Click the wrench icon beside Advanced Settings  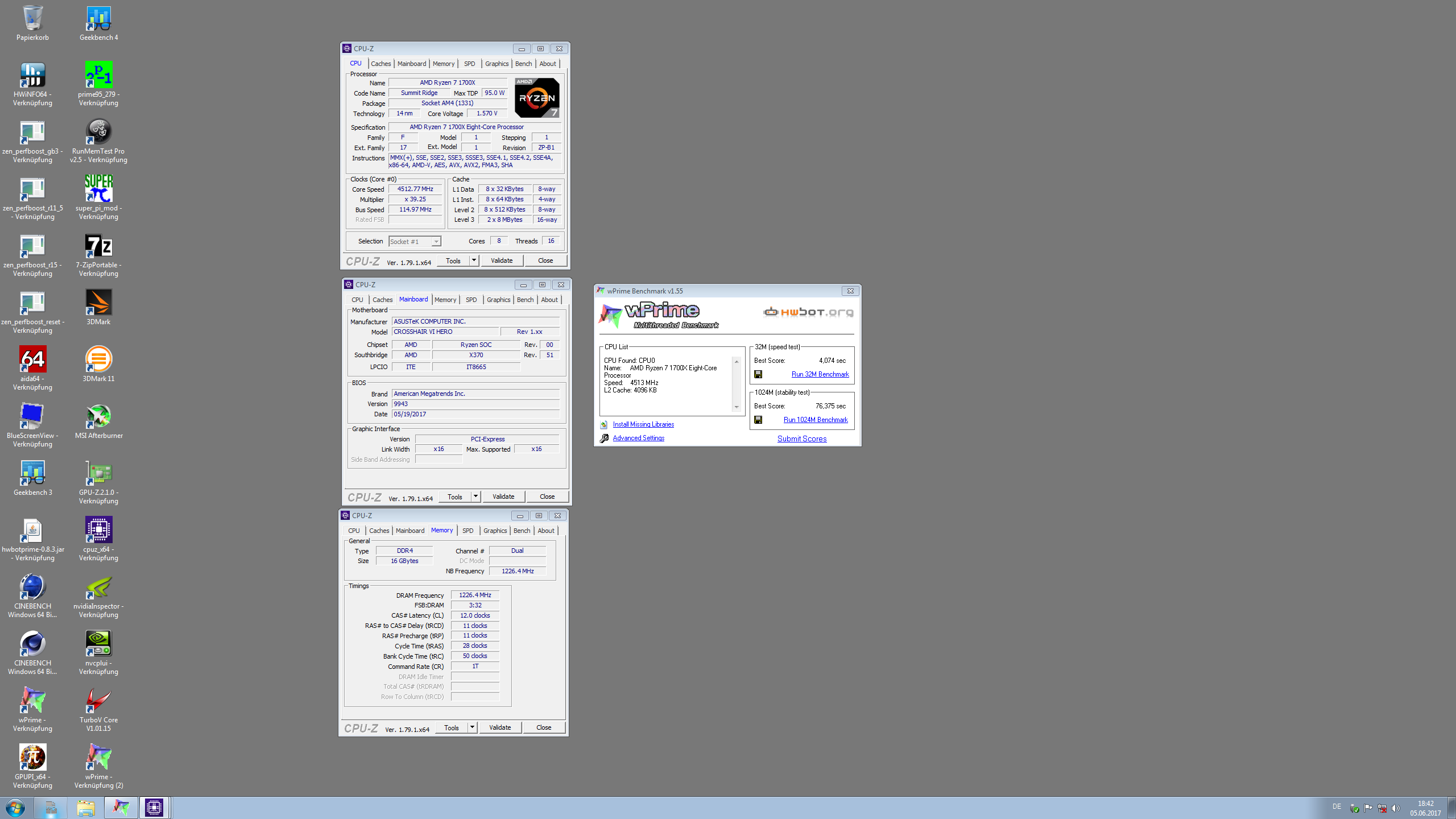point(604,438)
